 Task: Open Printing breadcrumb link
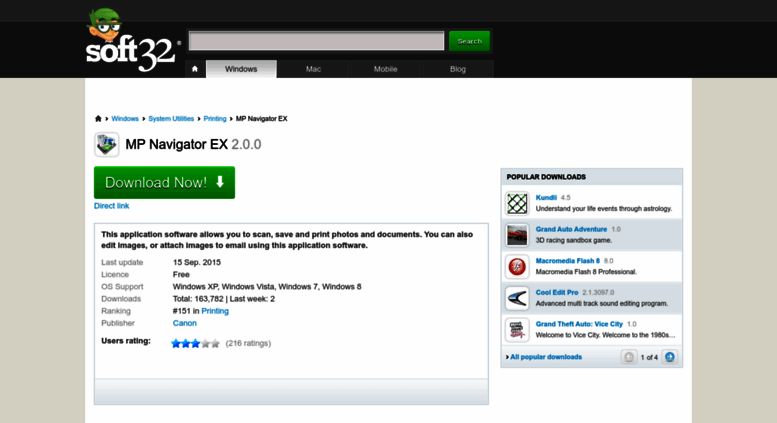[215, 118]
